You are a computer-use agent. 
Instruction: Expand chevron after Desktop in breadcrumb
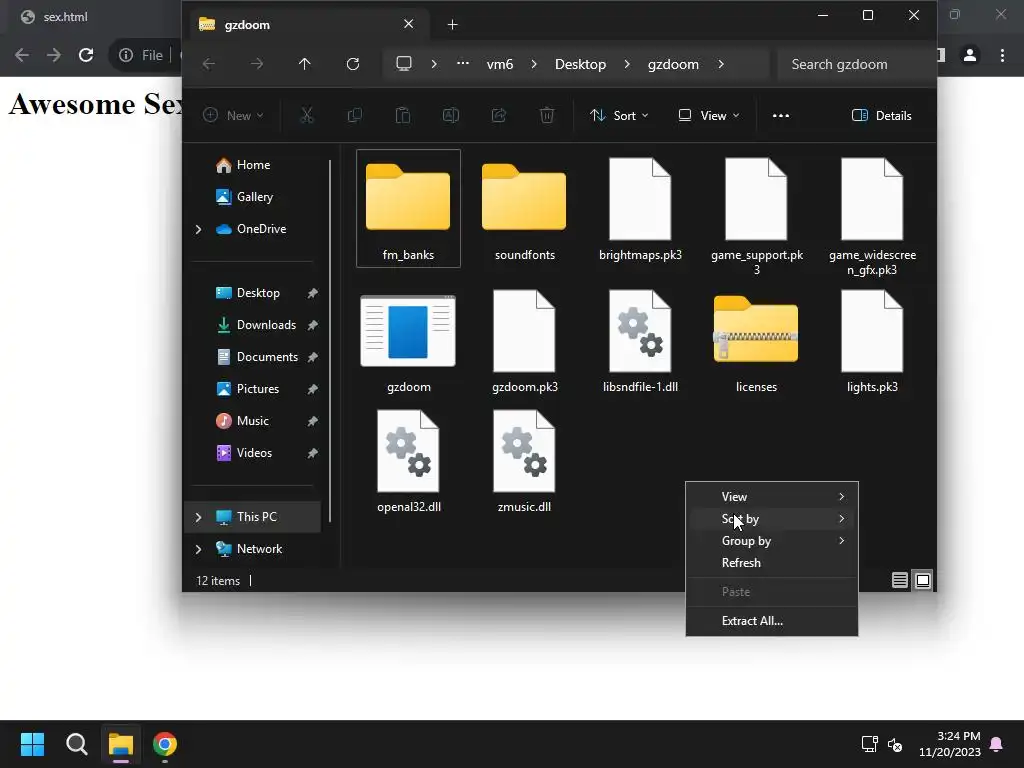click(627, 64)
